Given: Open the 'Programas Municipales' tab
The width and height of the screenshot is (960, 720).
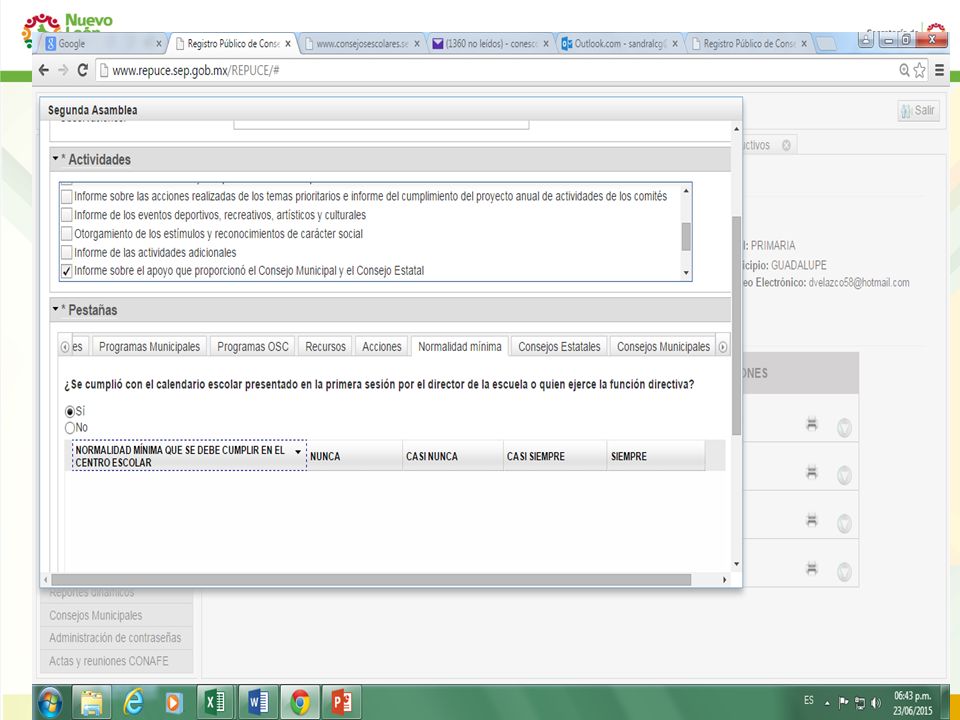Looking at the screenshot, I should [x=149, y=347].
